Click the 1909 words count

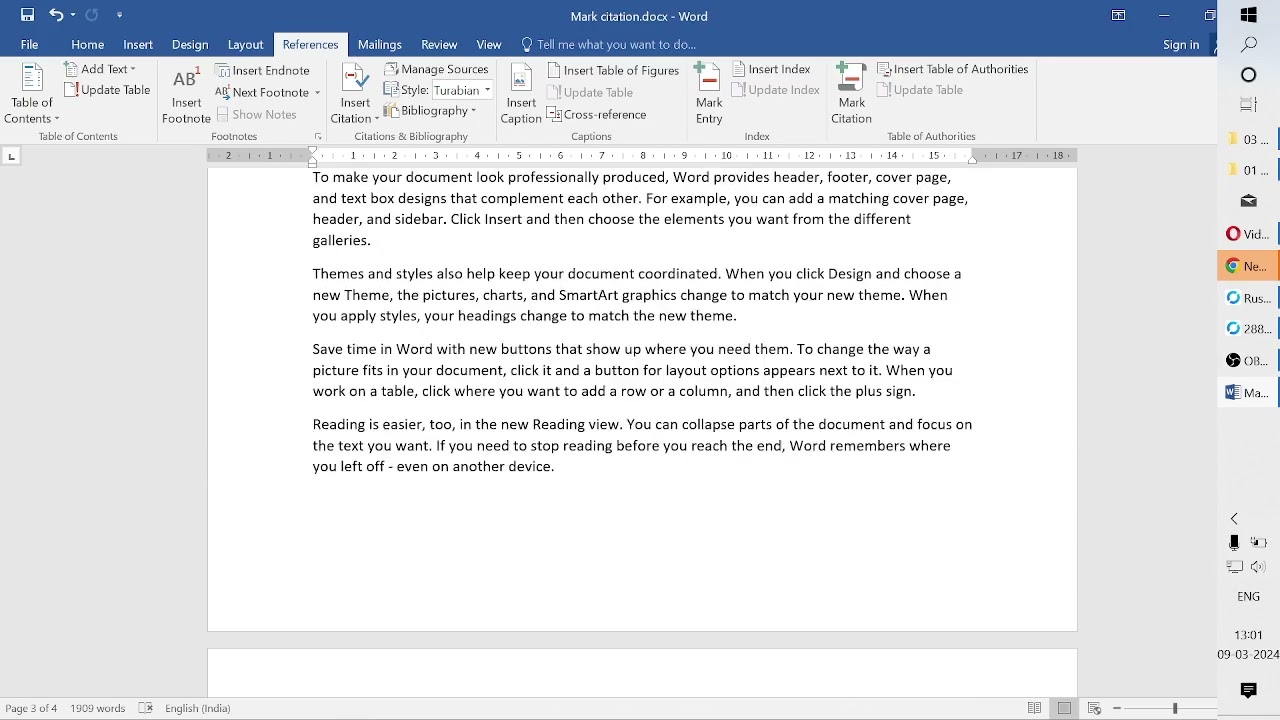(x=97, y=708)
